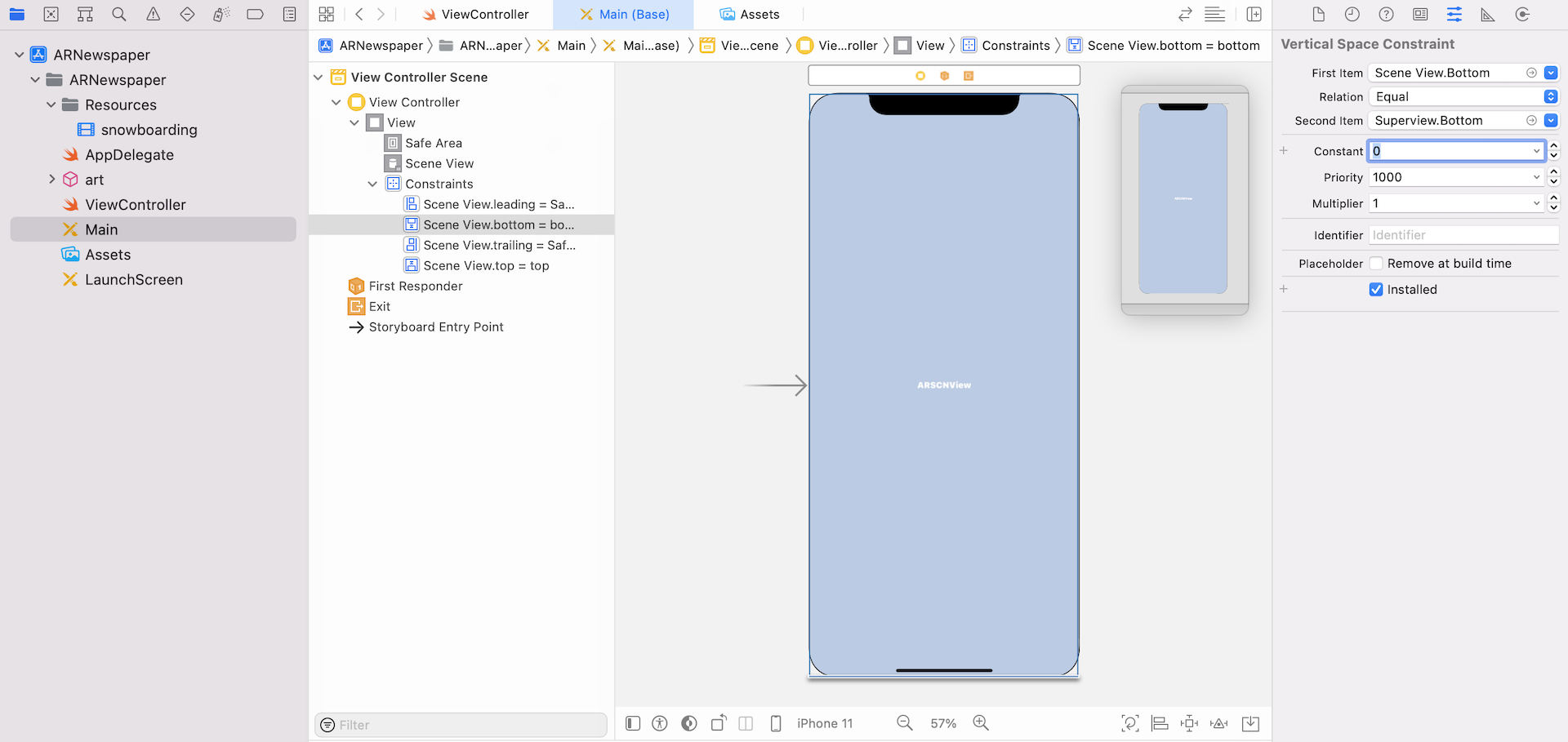Image resolution: width=1568 pixels, height=742 pixels.
Task: Click the Identifier text field
Action: (1463, 235)
